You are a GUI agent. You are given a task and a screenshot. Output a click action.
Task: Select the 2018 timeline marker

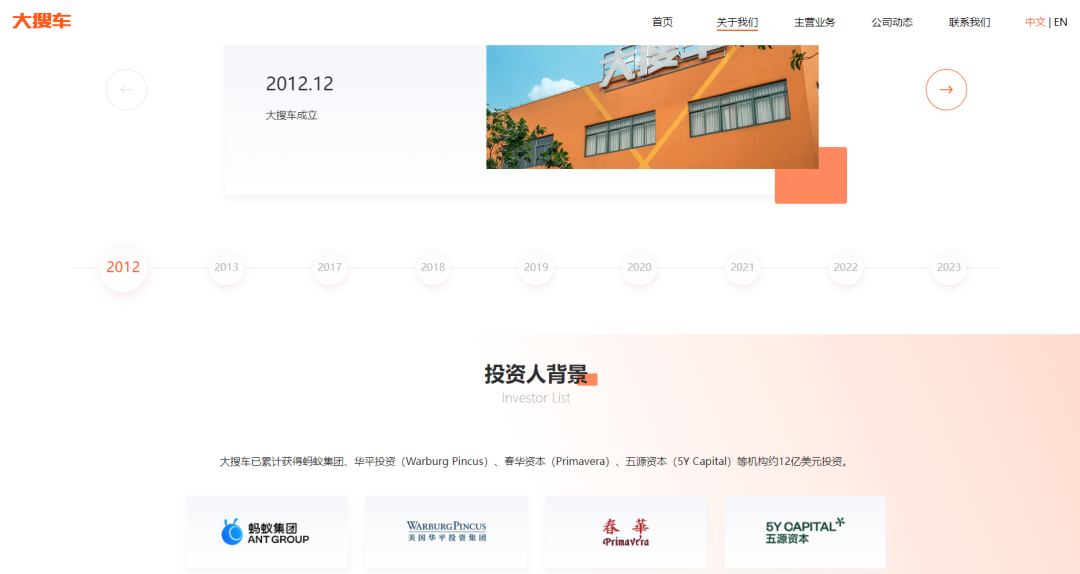tap(433, 267)
